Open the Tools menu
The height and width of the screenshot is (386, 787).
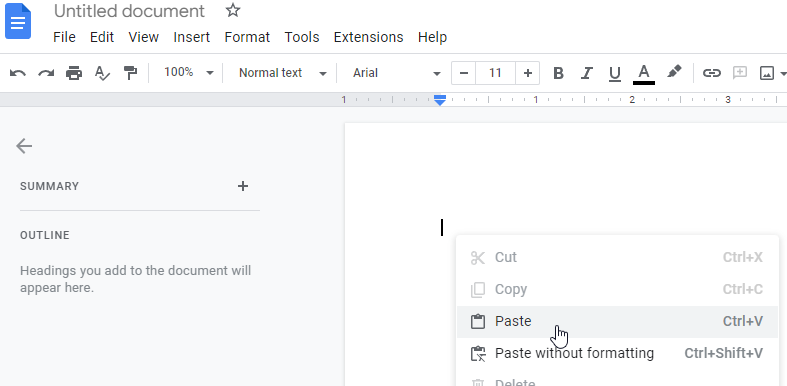302,37
